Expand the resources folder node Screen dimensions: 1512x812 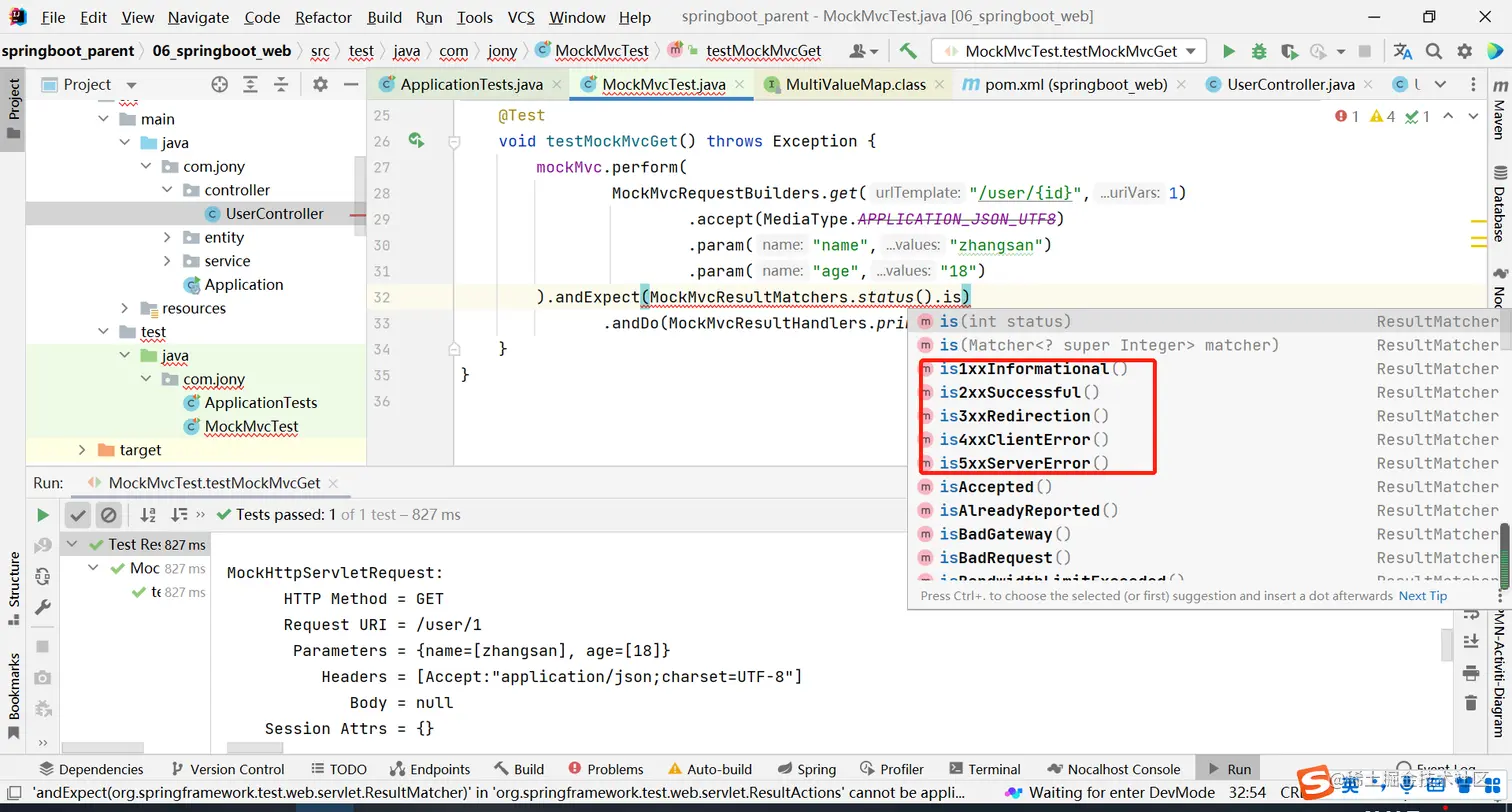point(125,308)
